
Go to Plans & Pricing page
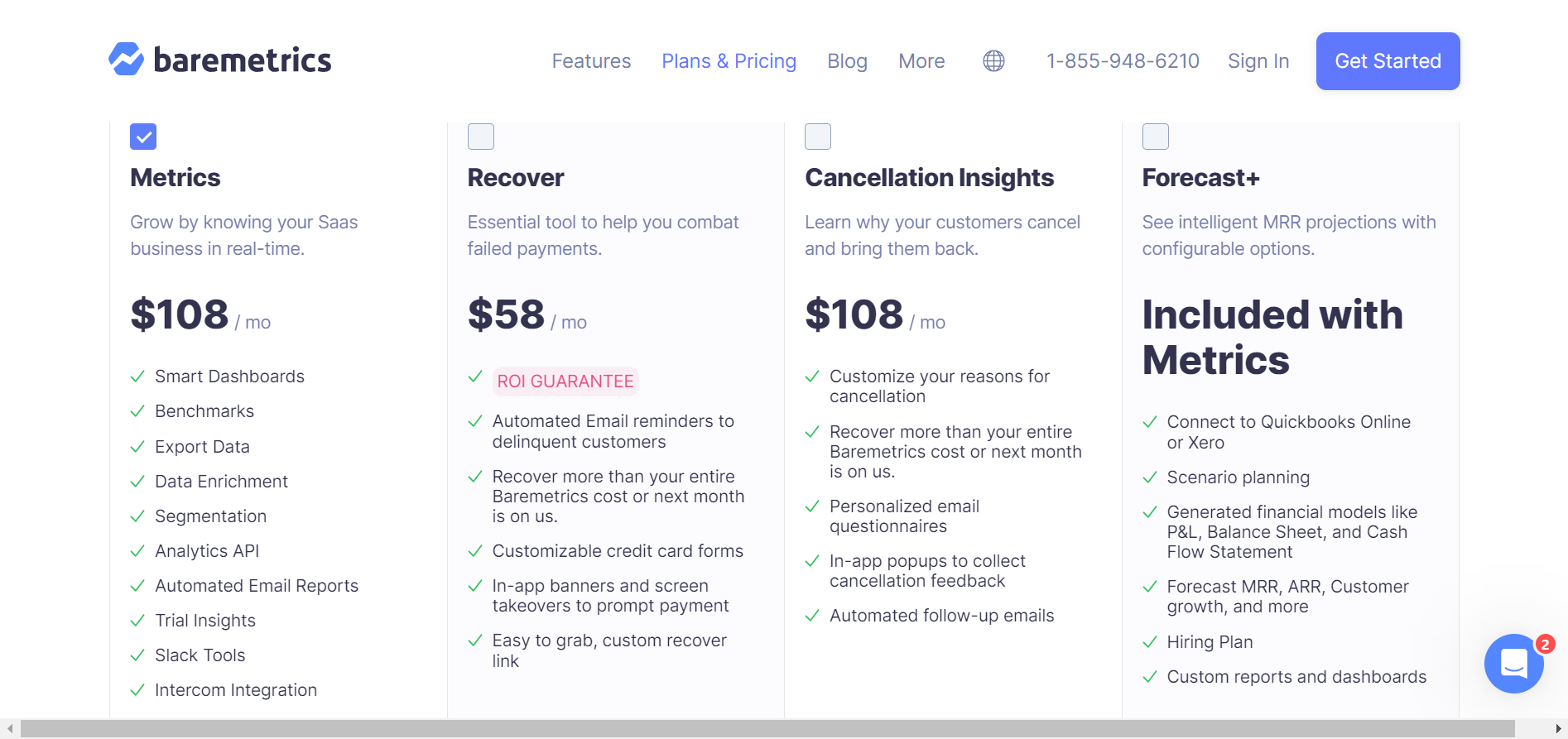tap(729, 61)
